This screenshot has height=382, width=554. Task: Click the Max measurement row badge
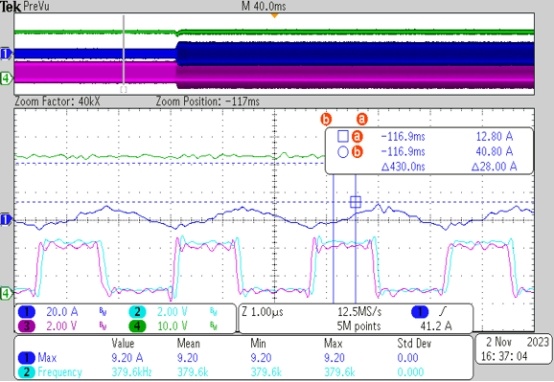coord(27,358)
